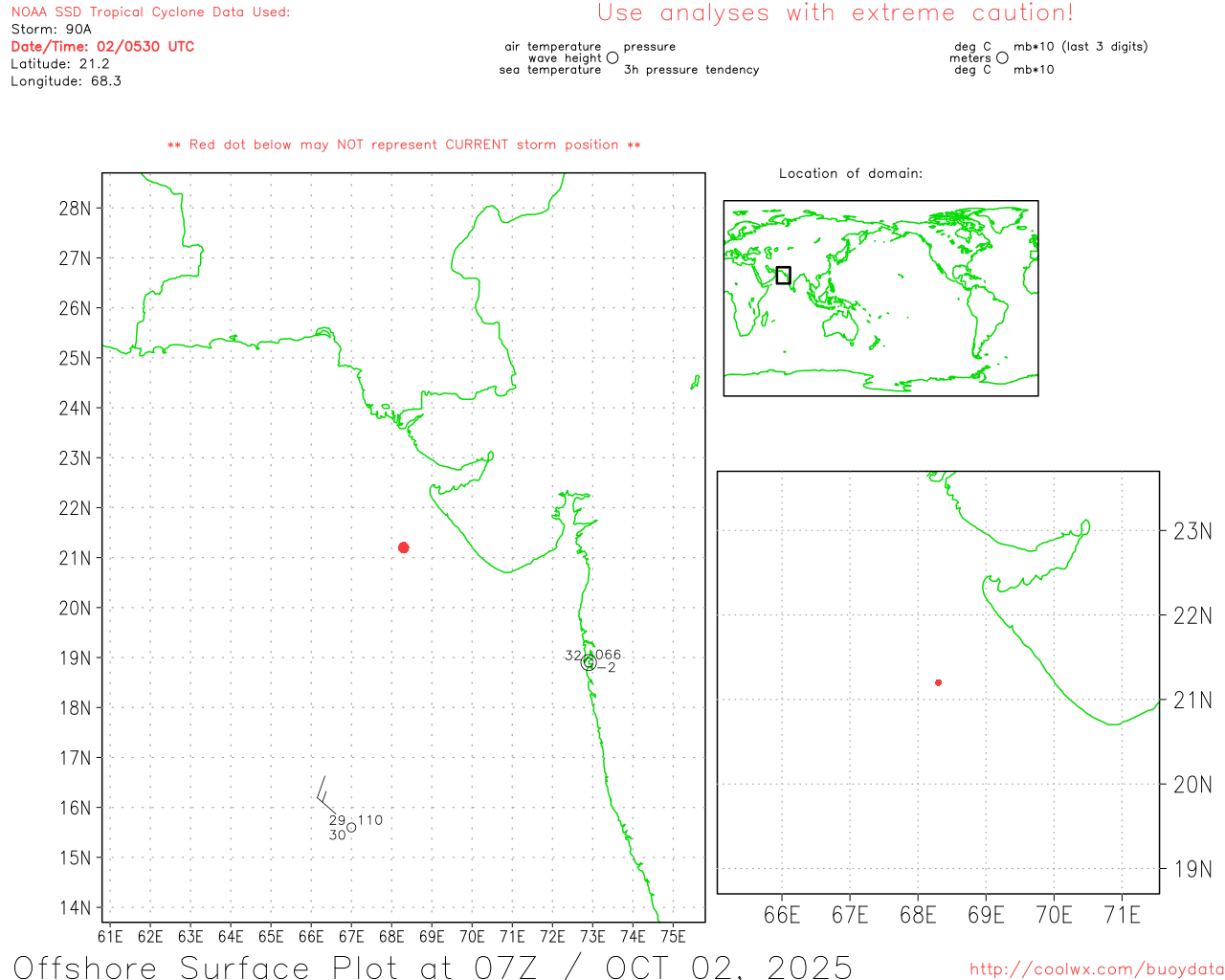Click the ship observation circle near 16N 67E
Image resolution: width=1225 pixels, height=980 pixels.
tap(351, 828)
